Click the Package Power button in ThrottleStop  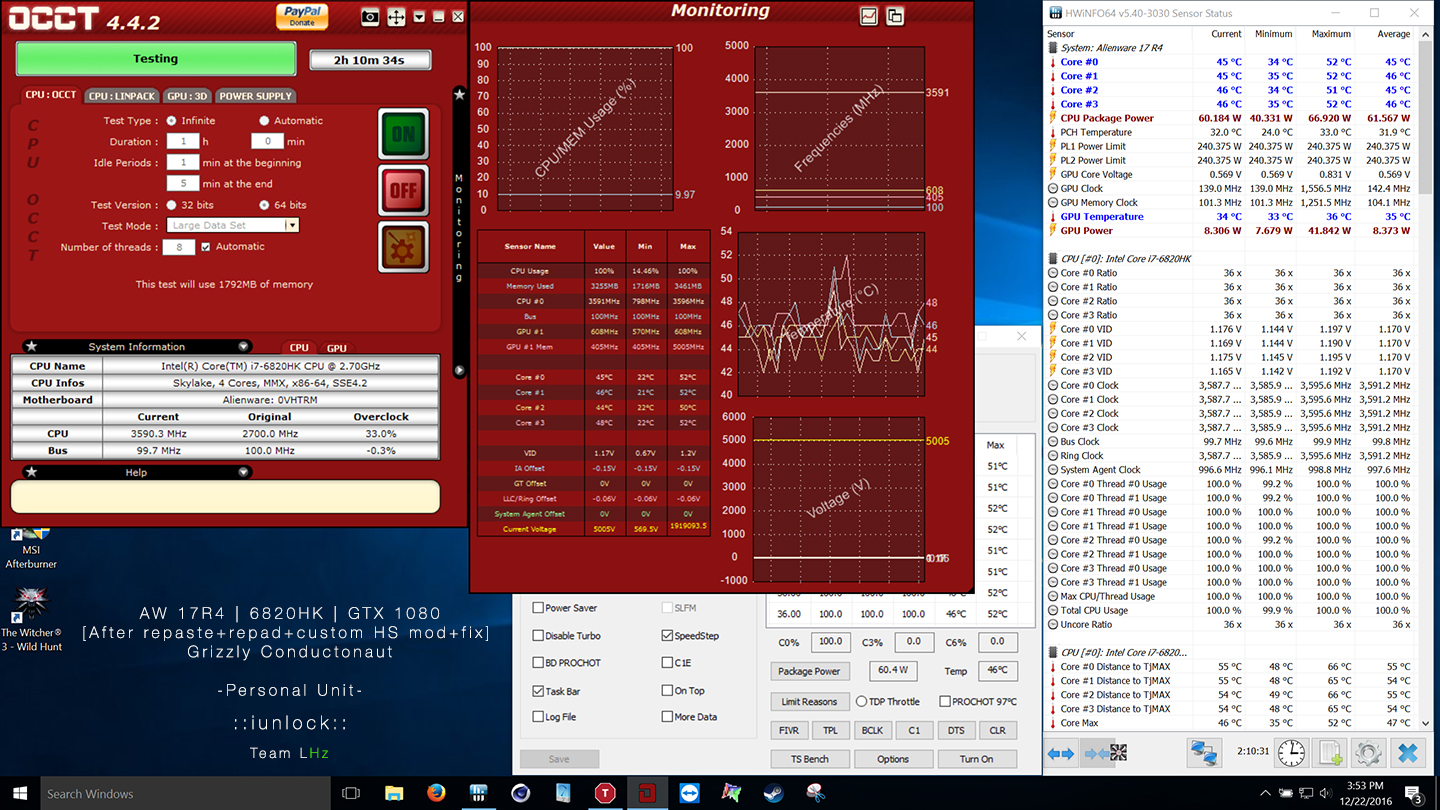point(809,671)
